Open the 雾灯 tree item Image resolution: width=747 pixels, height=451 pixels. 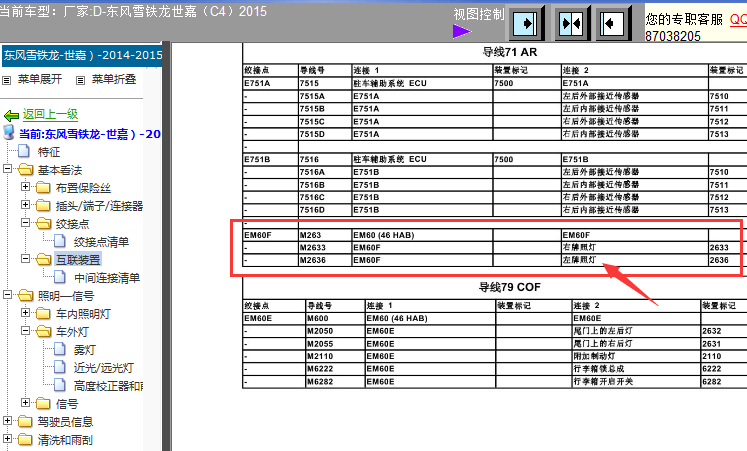(x=84, y=351)
